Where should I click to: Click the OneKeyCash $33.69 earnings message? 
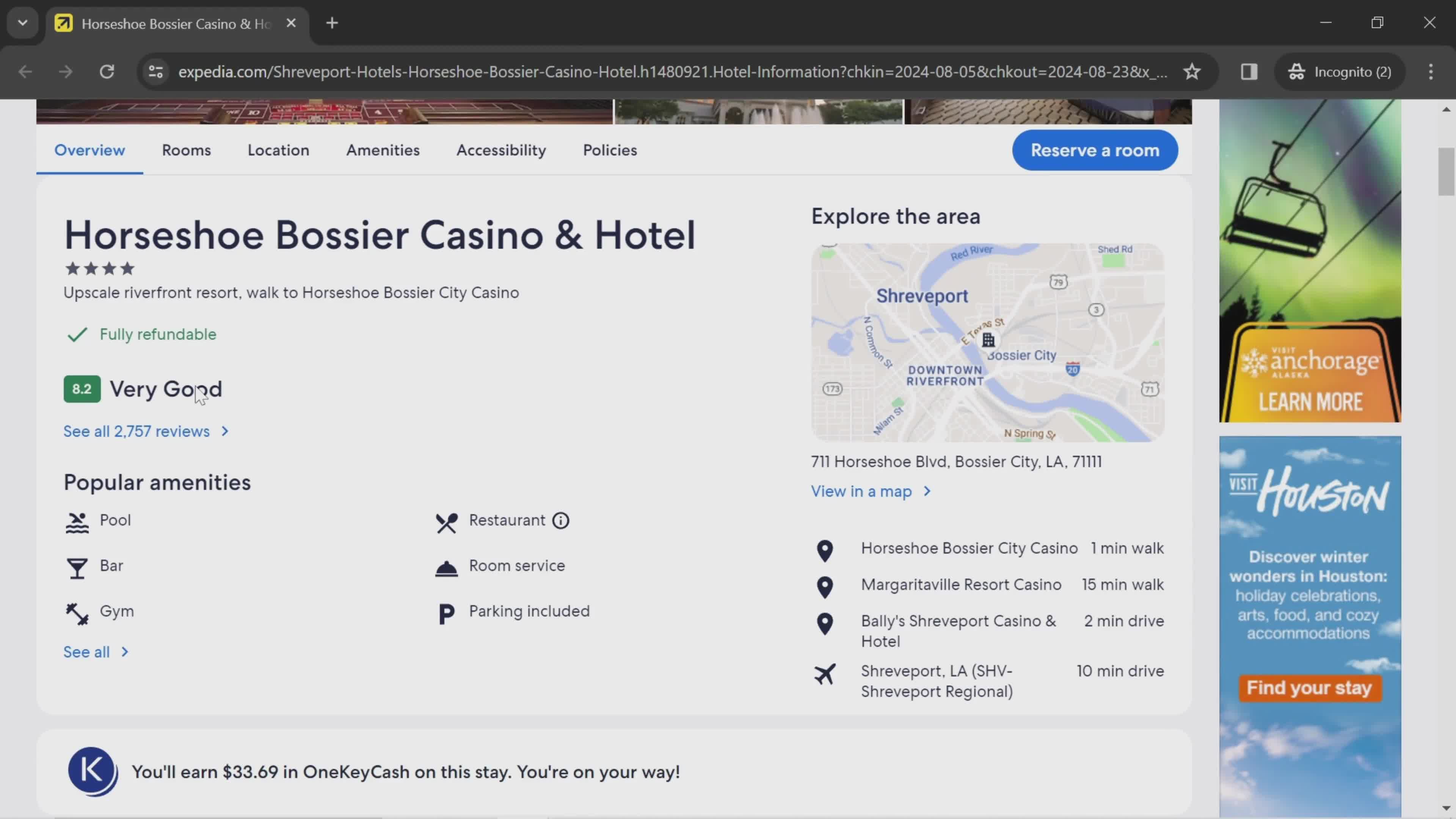point(406,772)
